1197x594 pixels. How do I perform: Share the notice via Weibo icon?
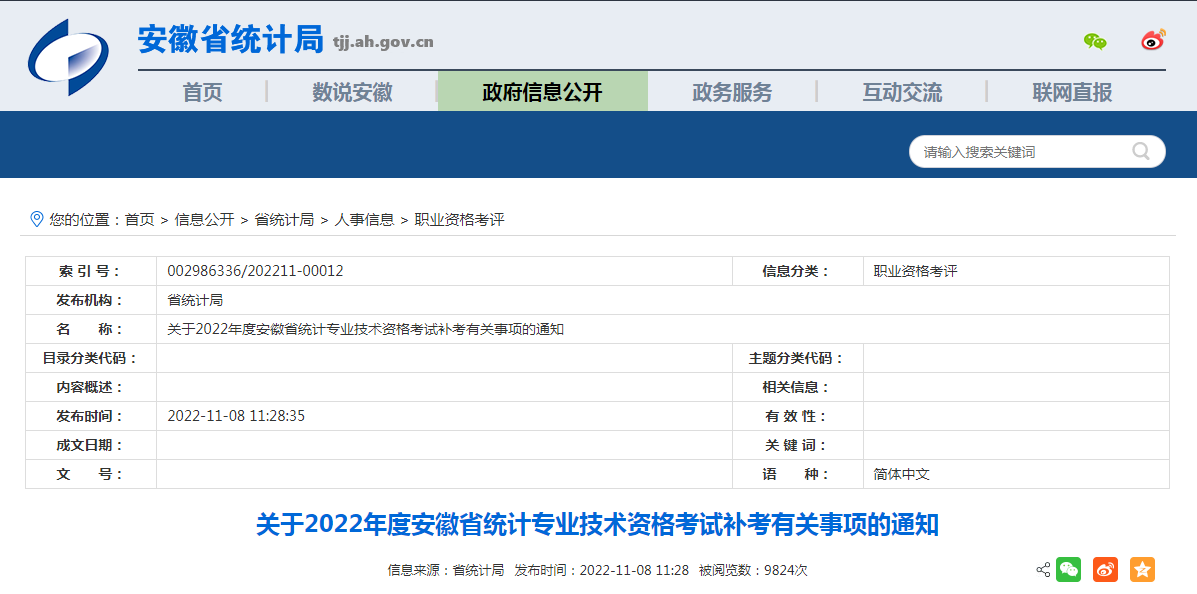click(x=1104, y=569)
